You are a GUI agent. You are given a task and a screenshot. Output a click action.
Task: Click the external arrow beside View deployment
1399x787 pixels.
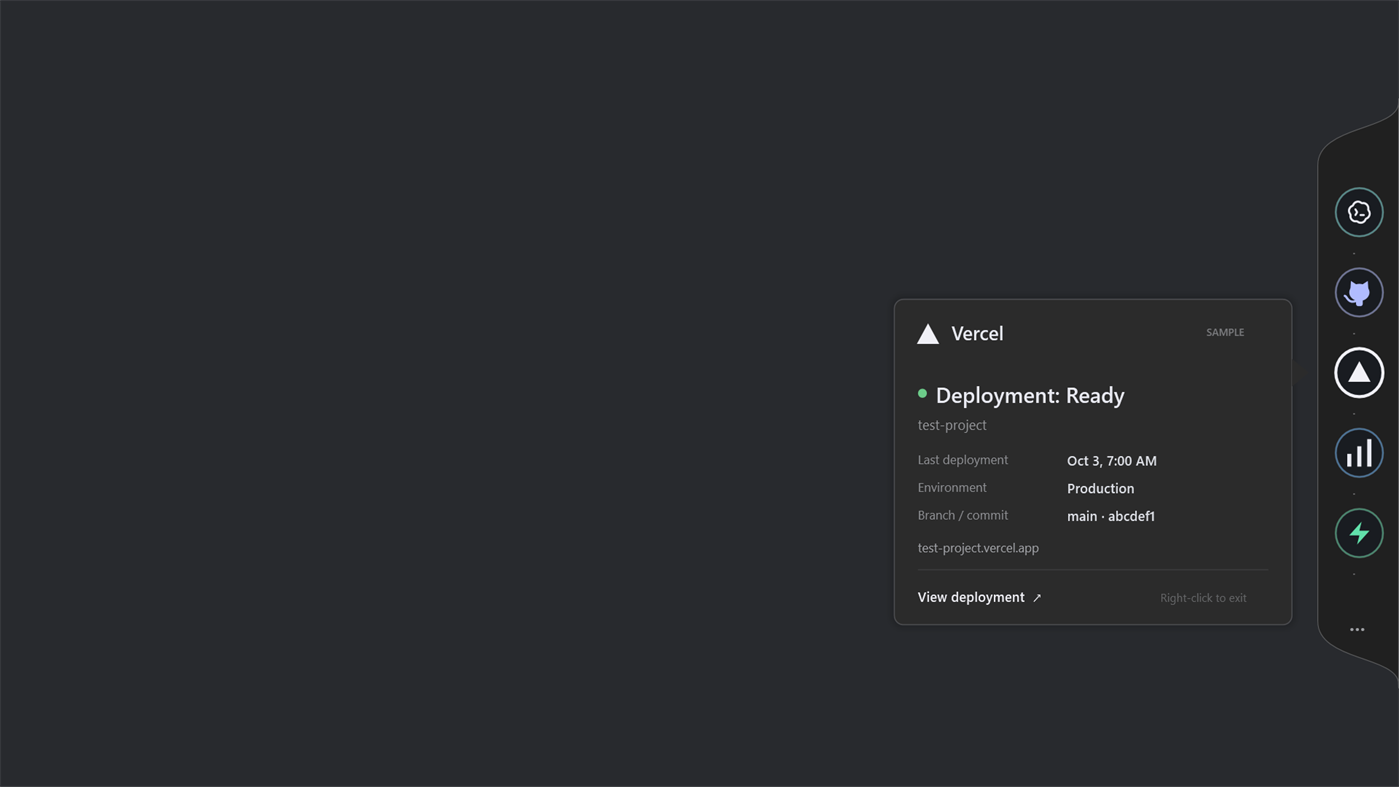point(1037,598)
